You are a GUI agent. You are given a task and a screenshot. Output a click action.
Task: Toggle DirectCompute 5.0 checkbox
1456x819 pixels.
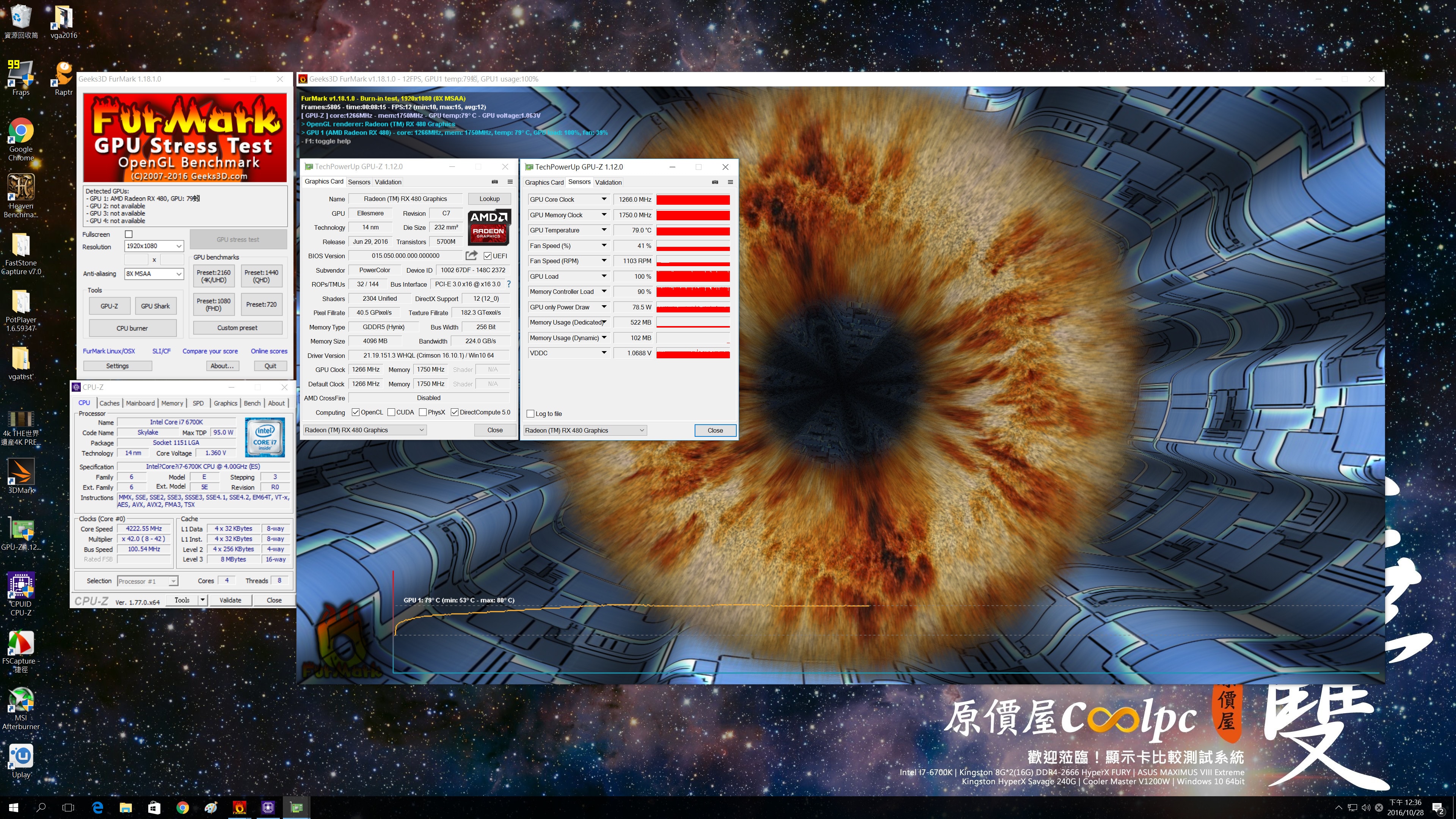[455, 412]
